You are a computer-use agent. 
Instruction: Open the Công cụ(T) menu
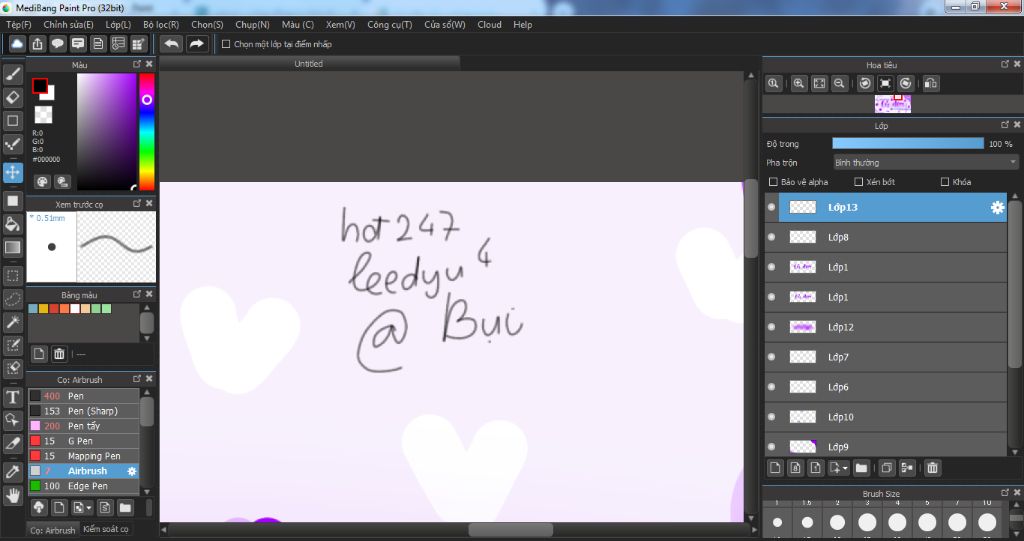[390, 24]
